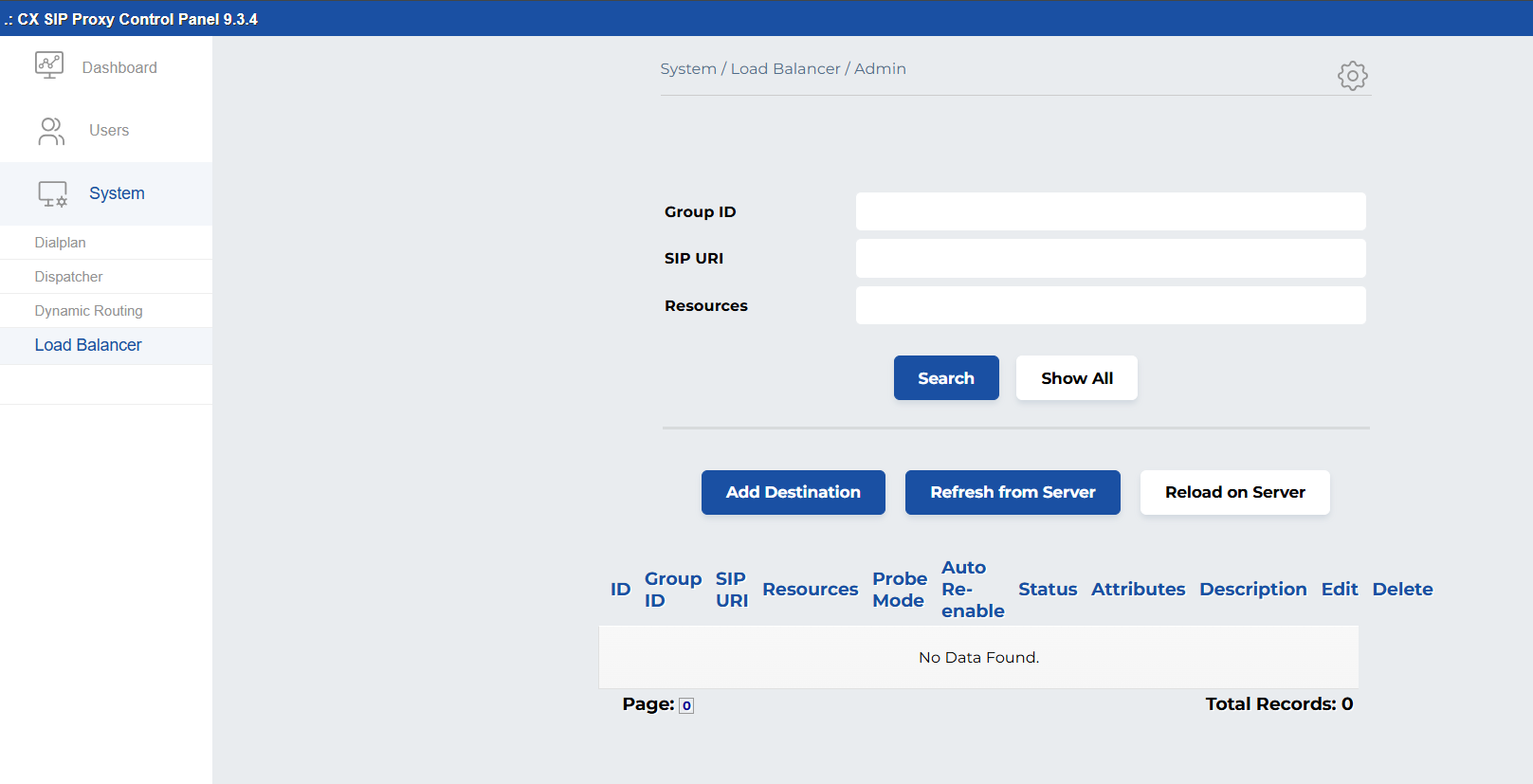Go to the Users section
The width and height of the screenshot is (1533, 784).
tap(109, 131)
